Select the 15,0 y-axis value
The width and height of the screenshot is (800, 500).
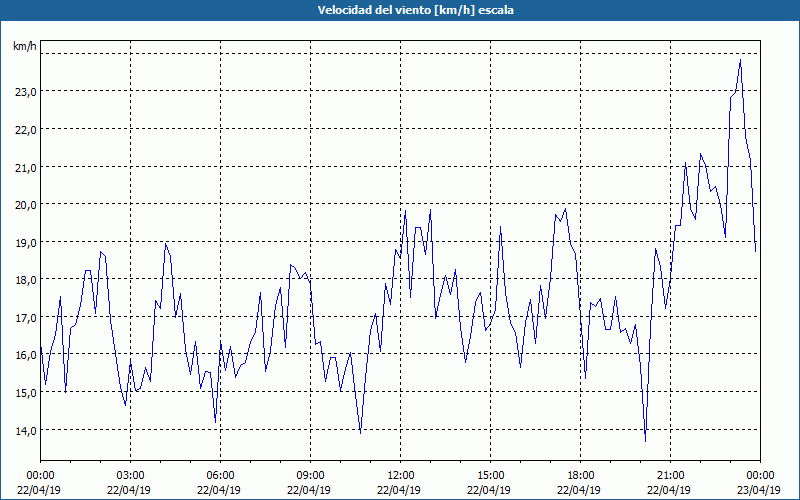pyautogui.click(x=26, y=393)
